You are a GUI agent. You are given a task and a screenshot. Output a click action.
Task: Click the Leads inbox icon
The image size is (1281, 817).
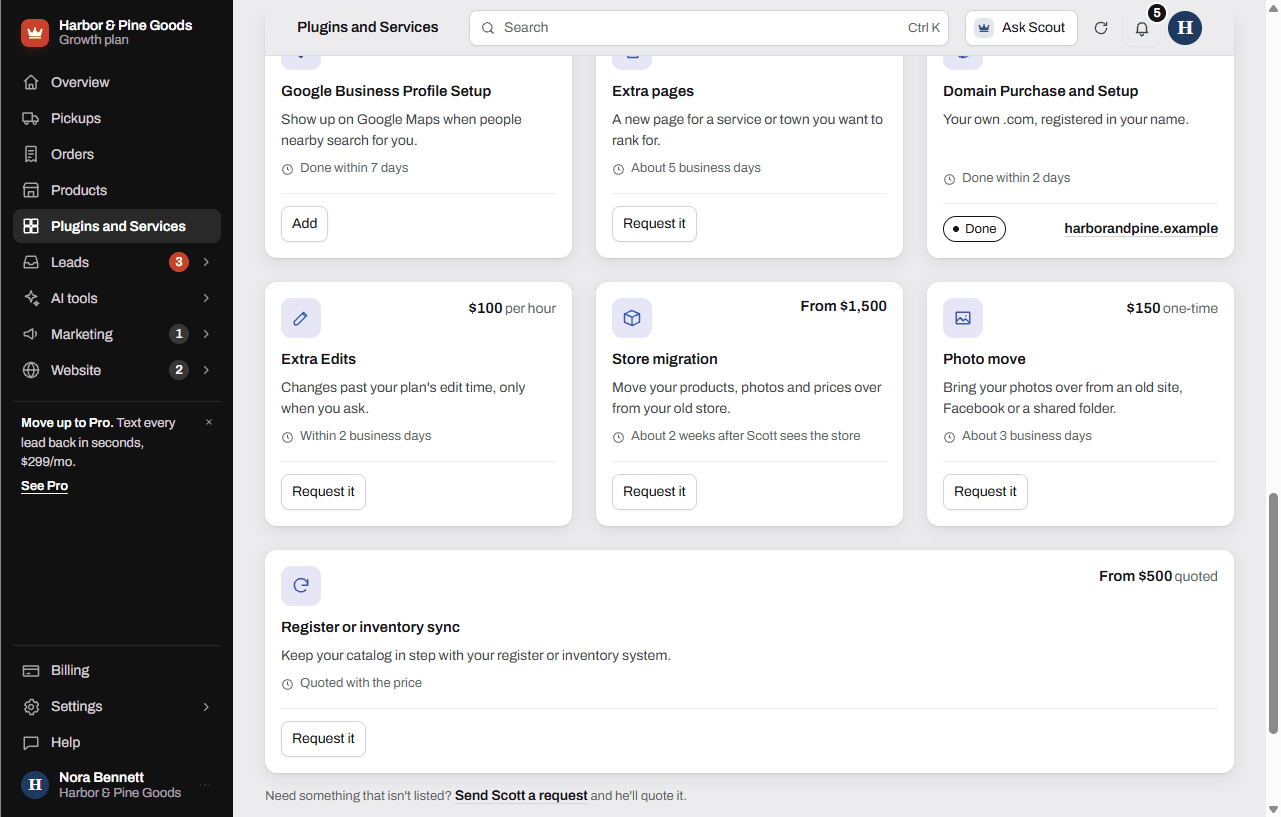pos(31,262)
